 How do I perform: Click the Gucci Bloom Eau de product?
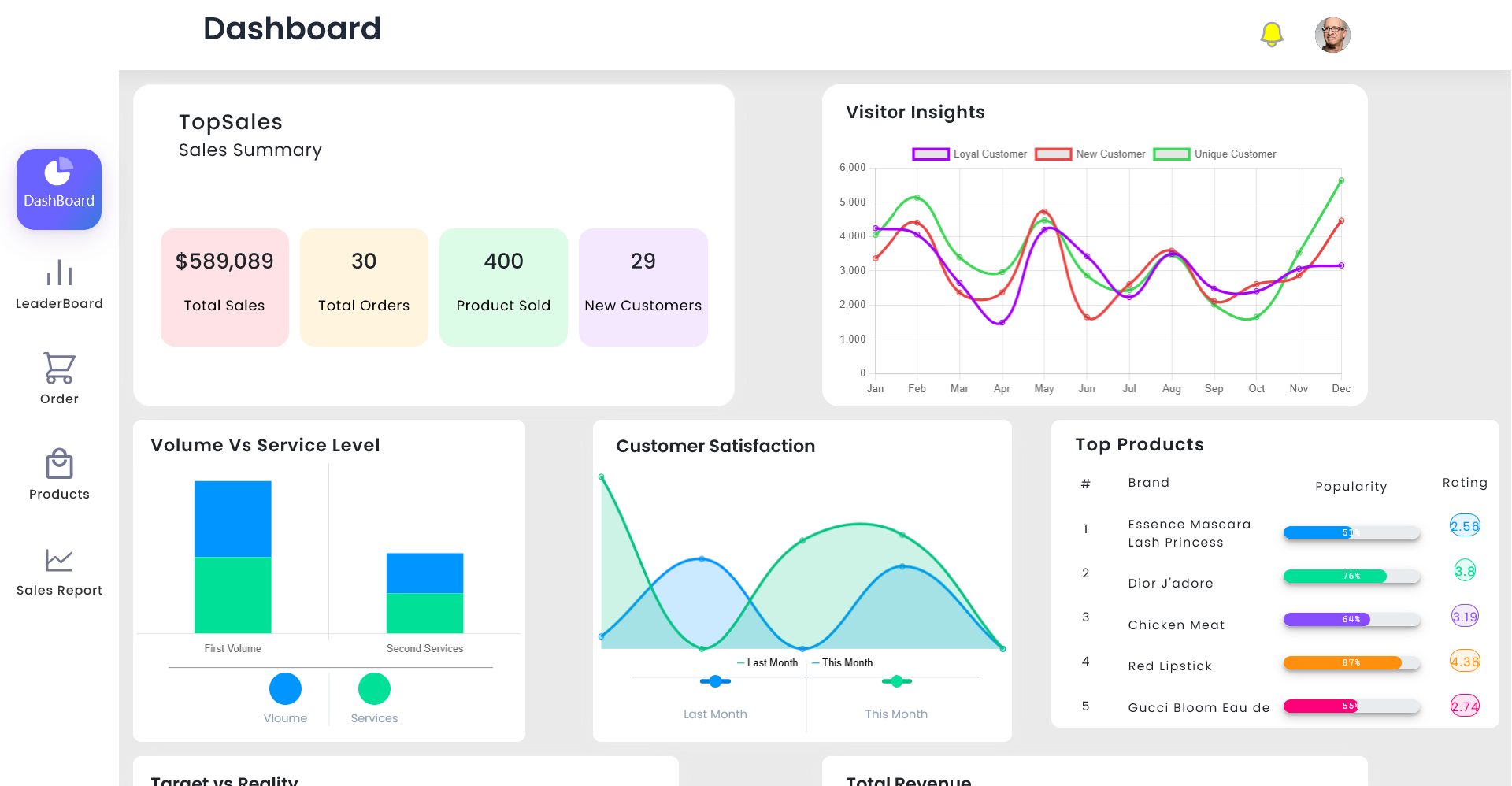[1199, 708]
